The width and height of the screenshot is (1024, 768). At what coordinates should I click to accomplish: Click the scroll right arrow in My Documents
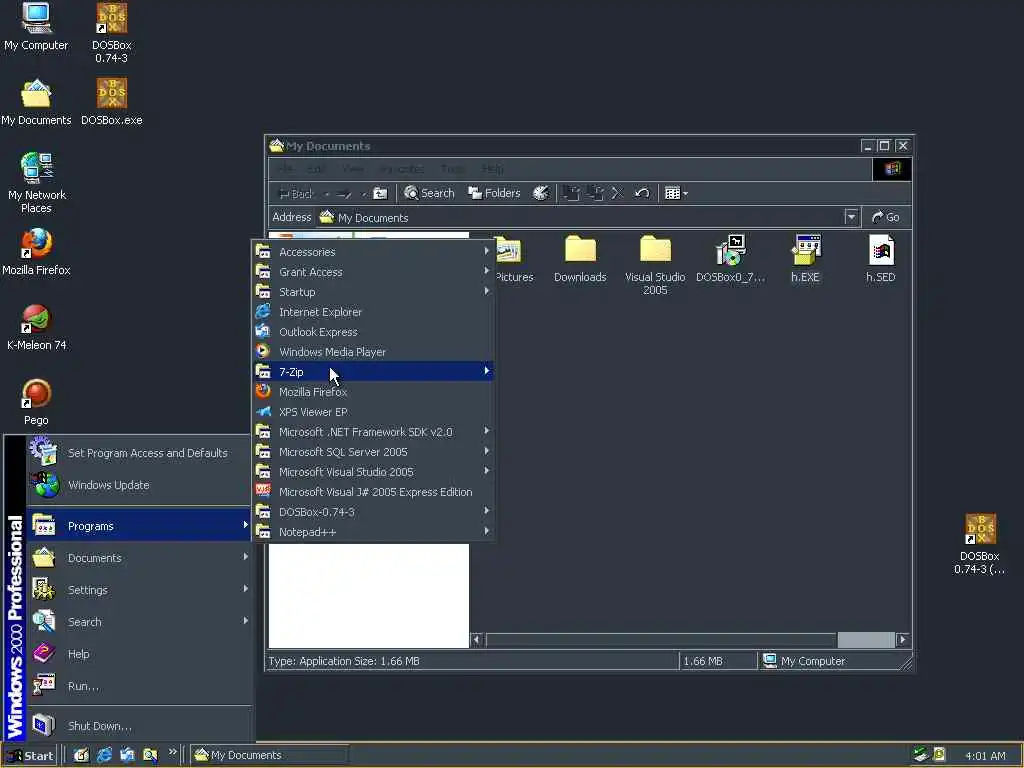pyautogui.click(x=903, y=639)
